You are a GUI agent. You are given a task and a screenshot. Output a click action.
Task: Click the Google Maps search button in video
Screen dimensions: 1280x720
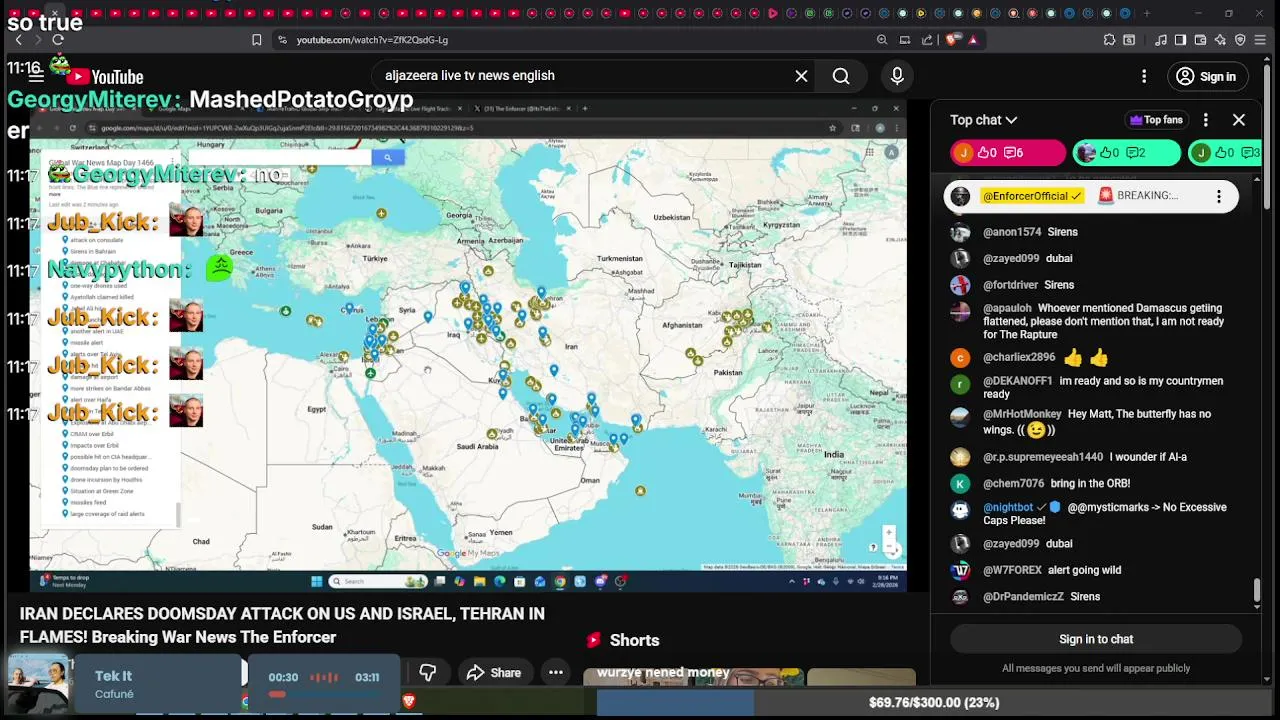coord(388,157)
